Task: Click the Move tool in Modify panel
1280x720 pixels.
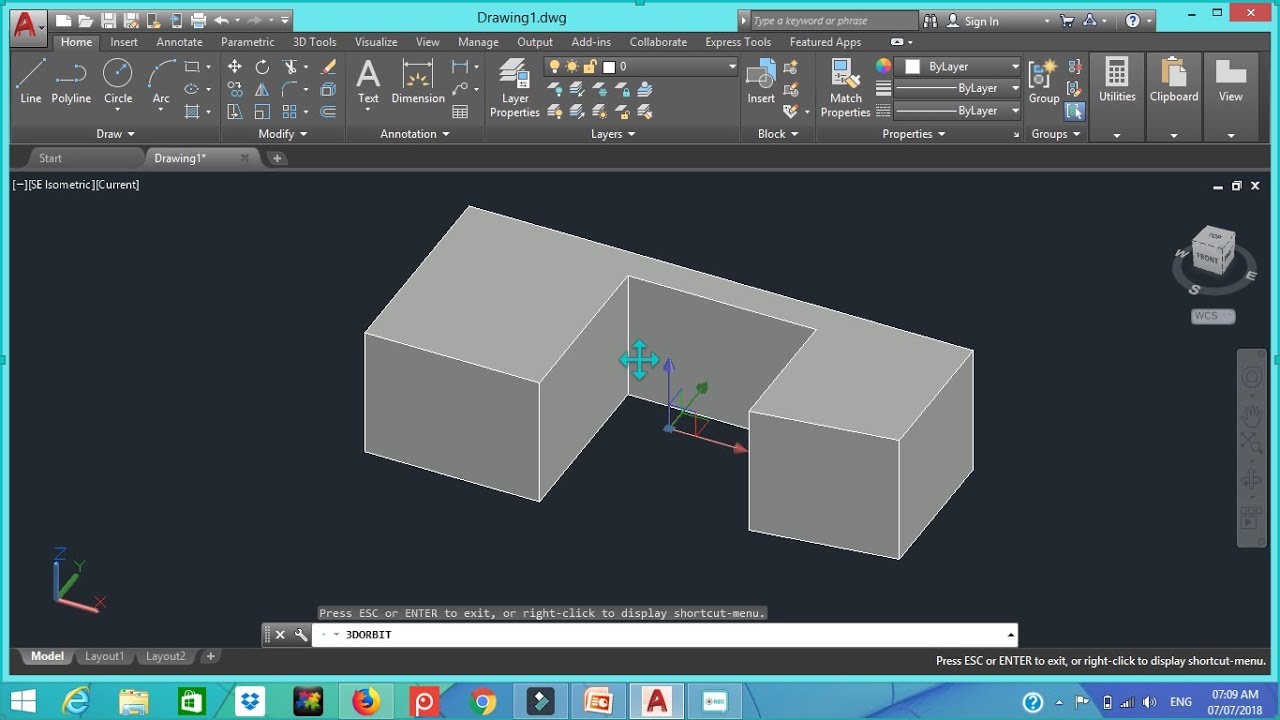Action: (234, 67)
